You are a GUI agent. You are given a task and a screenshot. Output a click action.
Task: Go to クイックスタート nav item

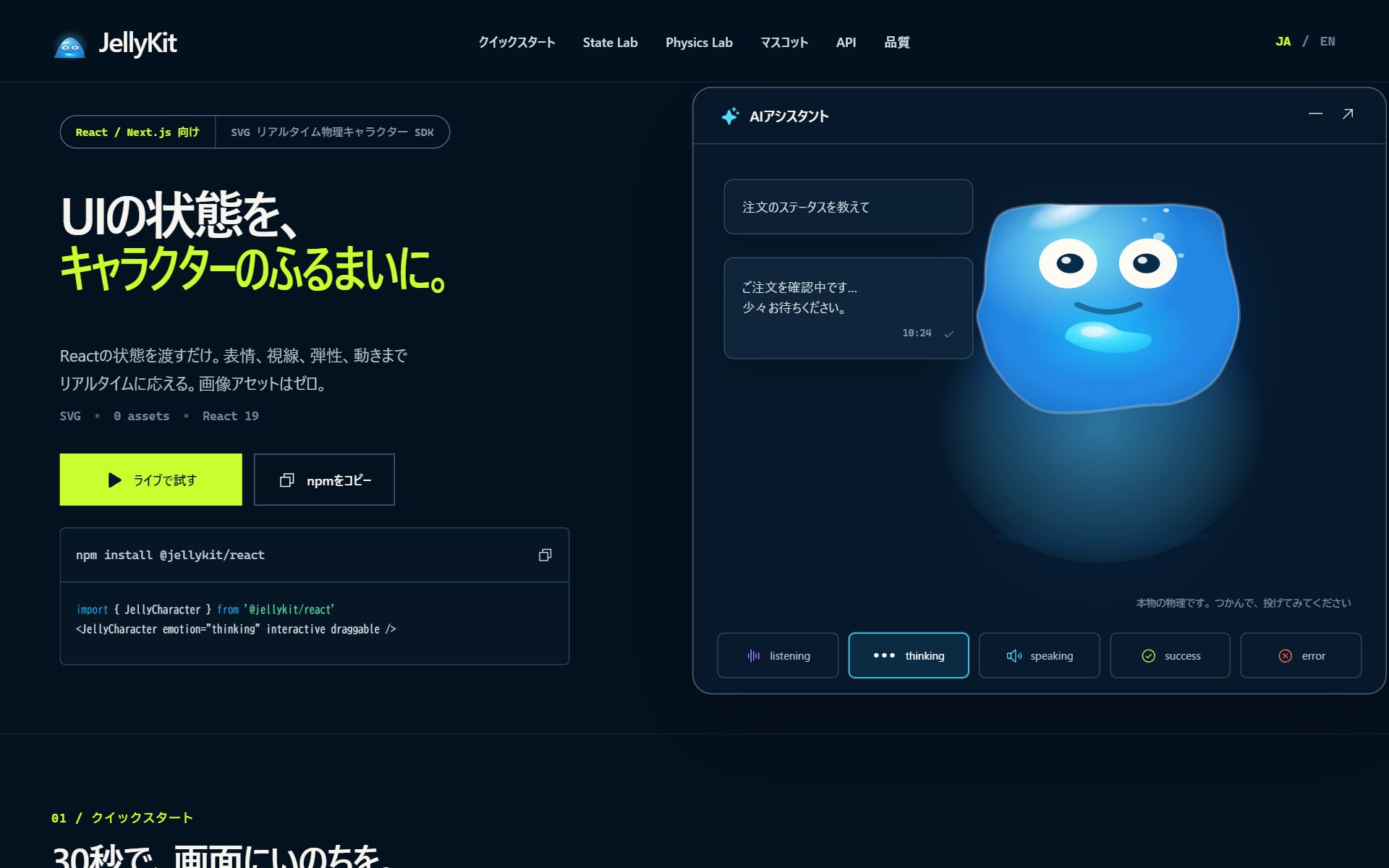517,42
